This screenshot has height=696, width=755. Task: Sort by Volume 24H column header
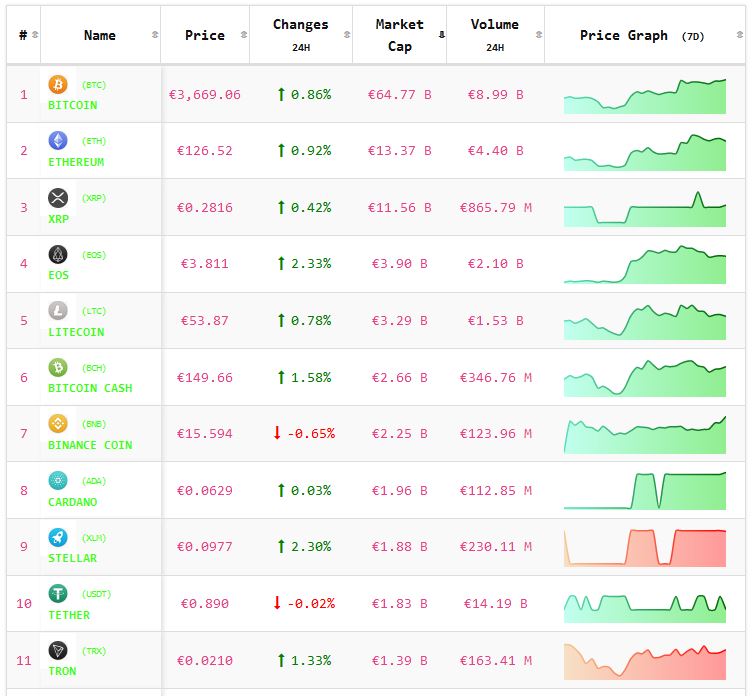click(x=494, y=35)
